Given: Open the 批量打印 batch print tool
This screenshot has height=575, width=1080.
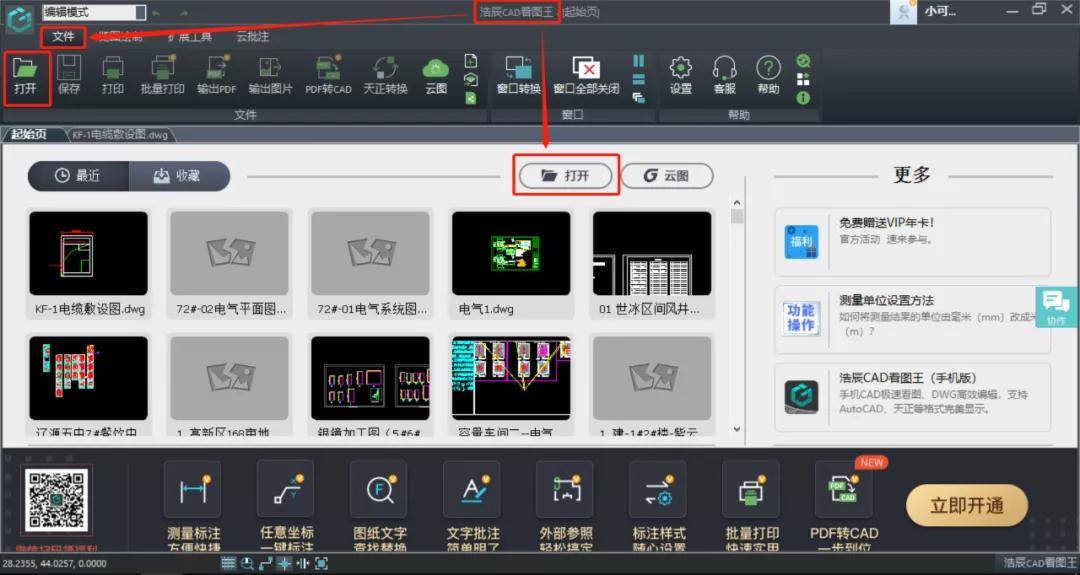Looking at the screenshot, I should [163, 75].
